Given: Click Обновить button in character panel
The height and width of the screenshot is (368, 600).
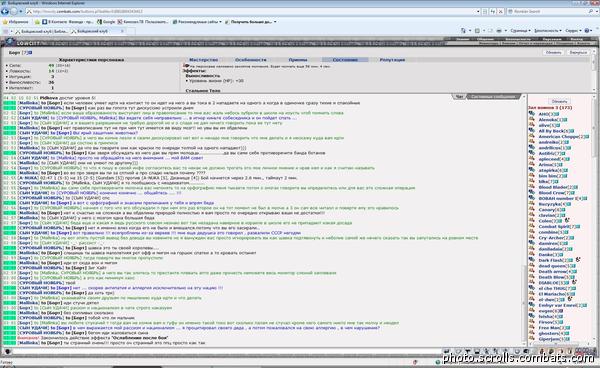Looking at the screenshot, I should click(x=553, y=52).
